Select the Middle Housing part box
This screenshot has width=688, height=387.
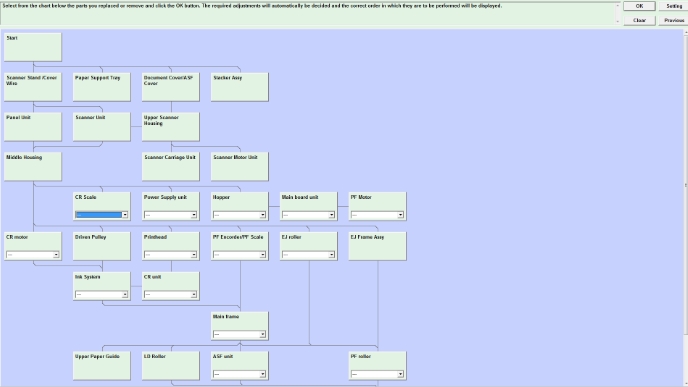[33, 166]
